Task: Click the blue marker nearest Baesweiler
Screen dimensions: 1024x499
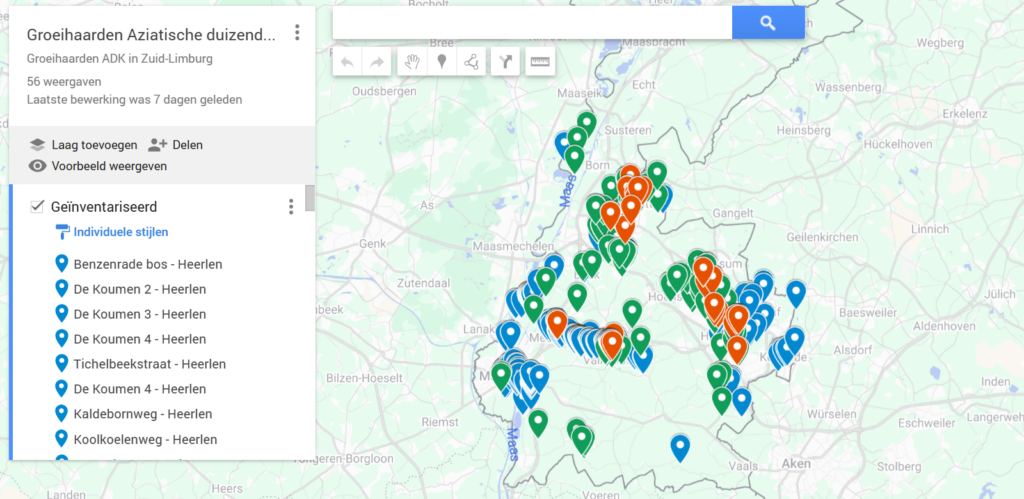Action: tap(795, 293)
